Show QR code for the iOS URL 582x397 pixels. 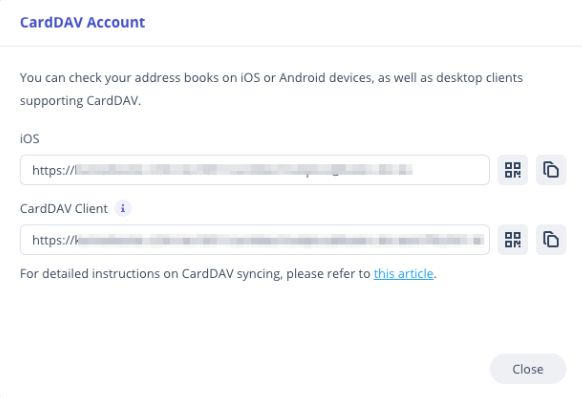tap(513, 170)
